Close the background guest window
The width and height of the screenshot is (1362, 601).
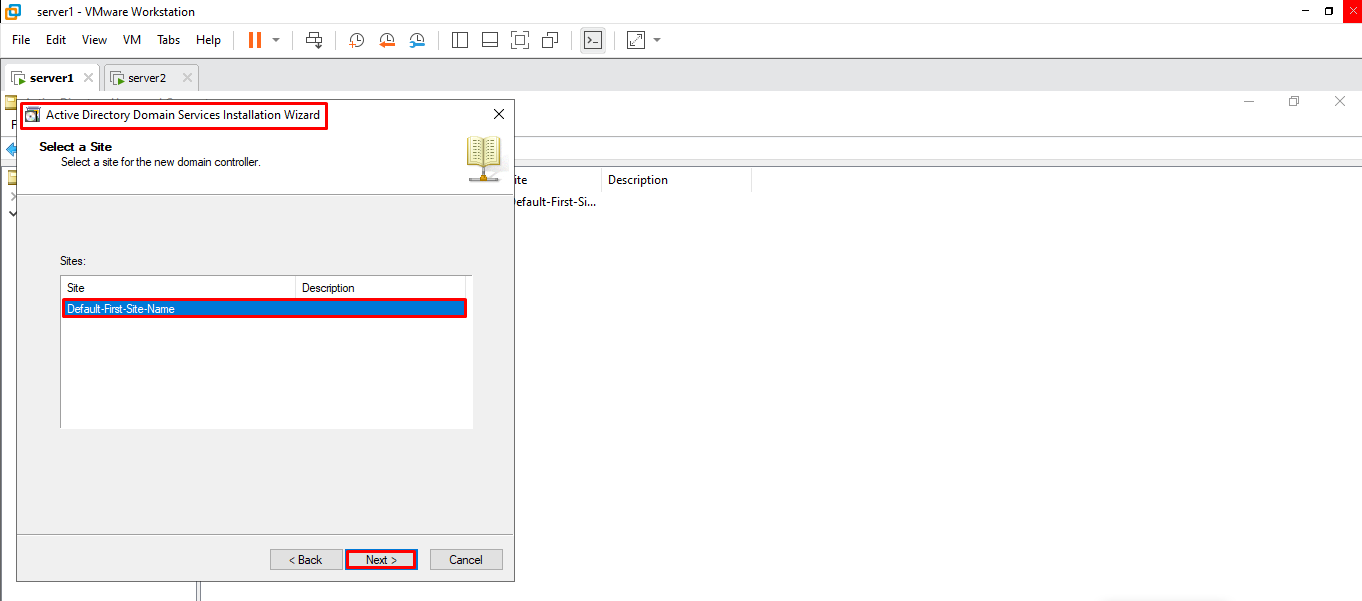click(1340, 101)
